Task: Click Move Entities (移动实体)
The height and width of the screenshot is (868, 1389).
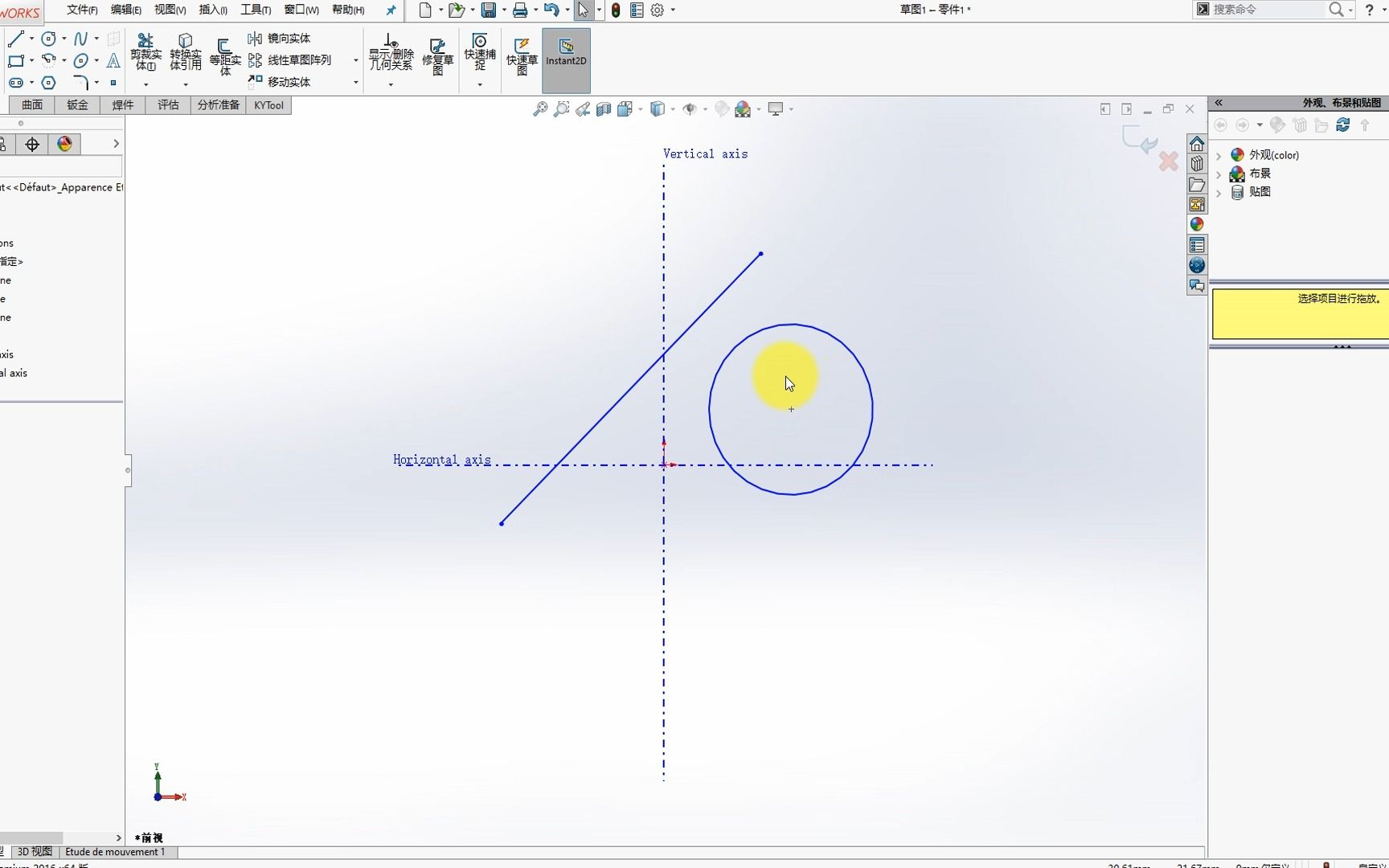Action: (280, 82)
